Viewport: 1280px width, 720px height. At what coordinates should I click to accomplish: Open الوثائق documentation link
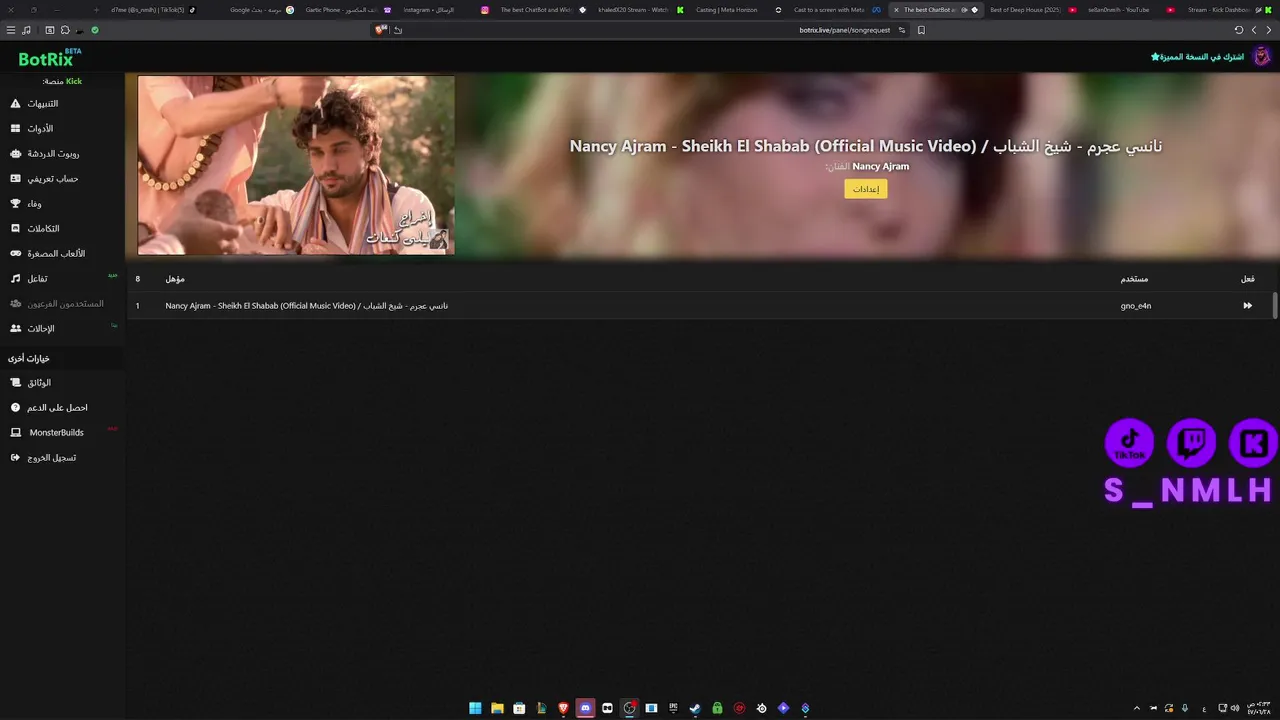coord(30,383)
